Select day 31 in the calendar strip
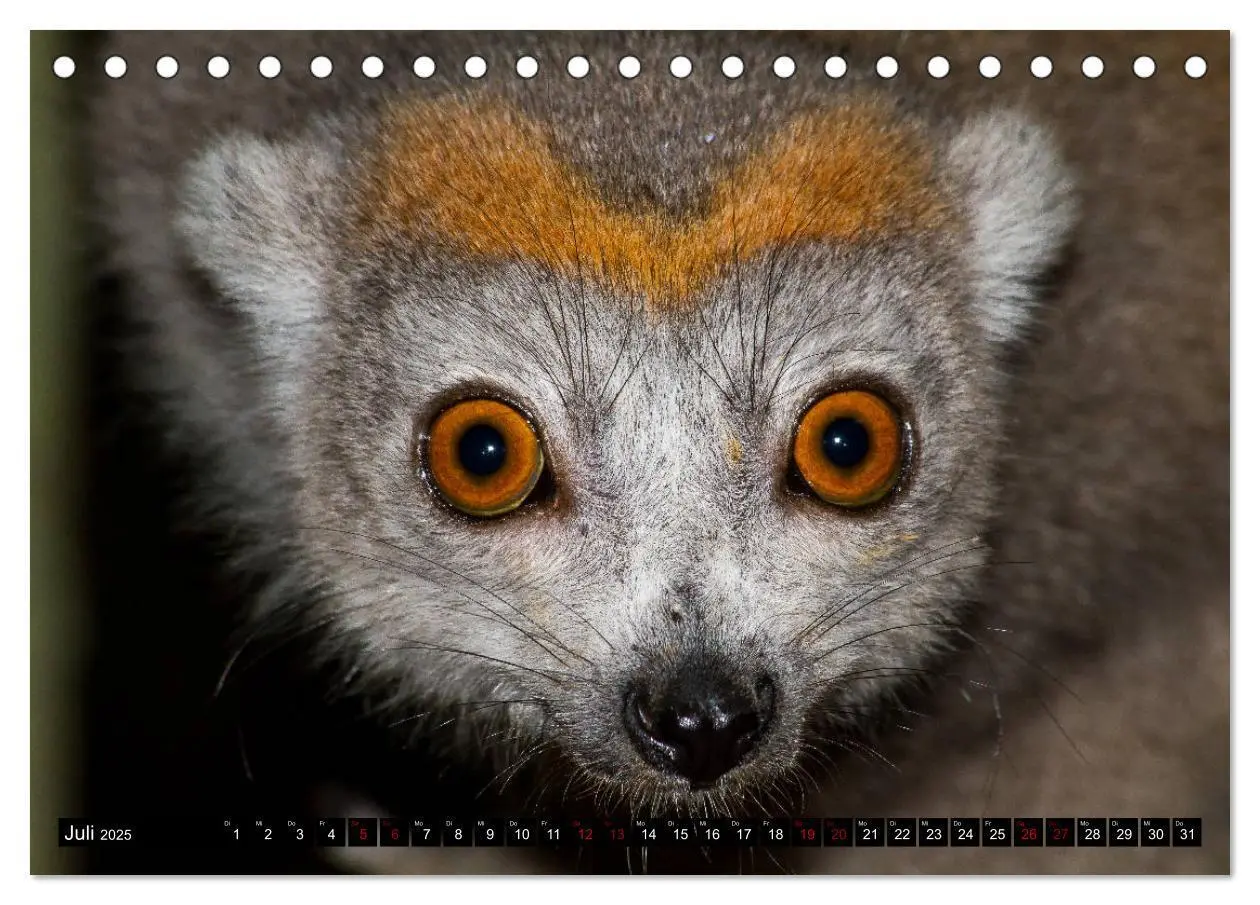This screenshot has height=905, width=1260. click(x=1188, y=833)
